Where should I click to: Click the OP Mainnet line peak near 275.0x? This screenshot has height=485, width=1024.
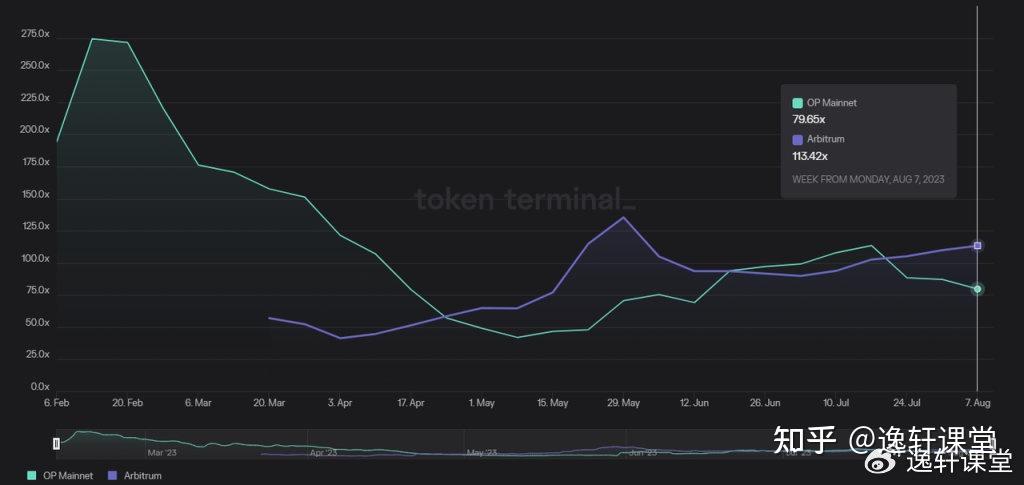coord(92,39)
